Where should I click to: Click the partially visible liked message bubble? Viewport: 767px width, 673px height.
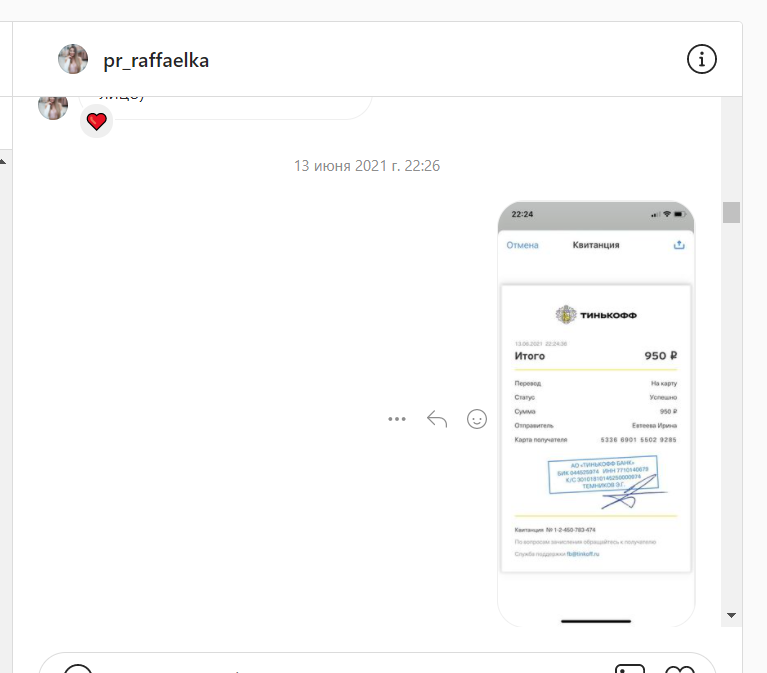coord(226,108)
